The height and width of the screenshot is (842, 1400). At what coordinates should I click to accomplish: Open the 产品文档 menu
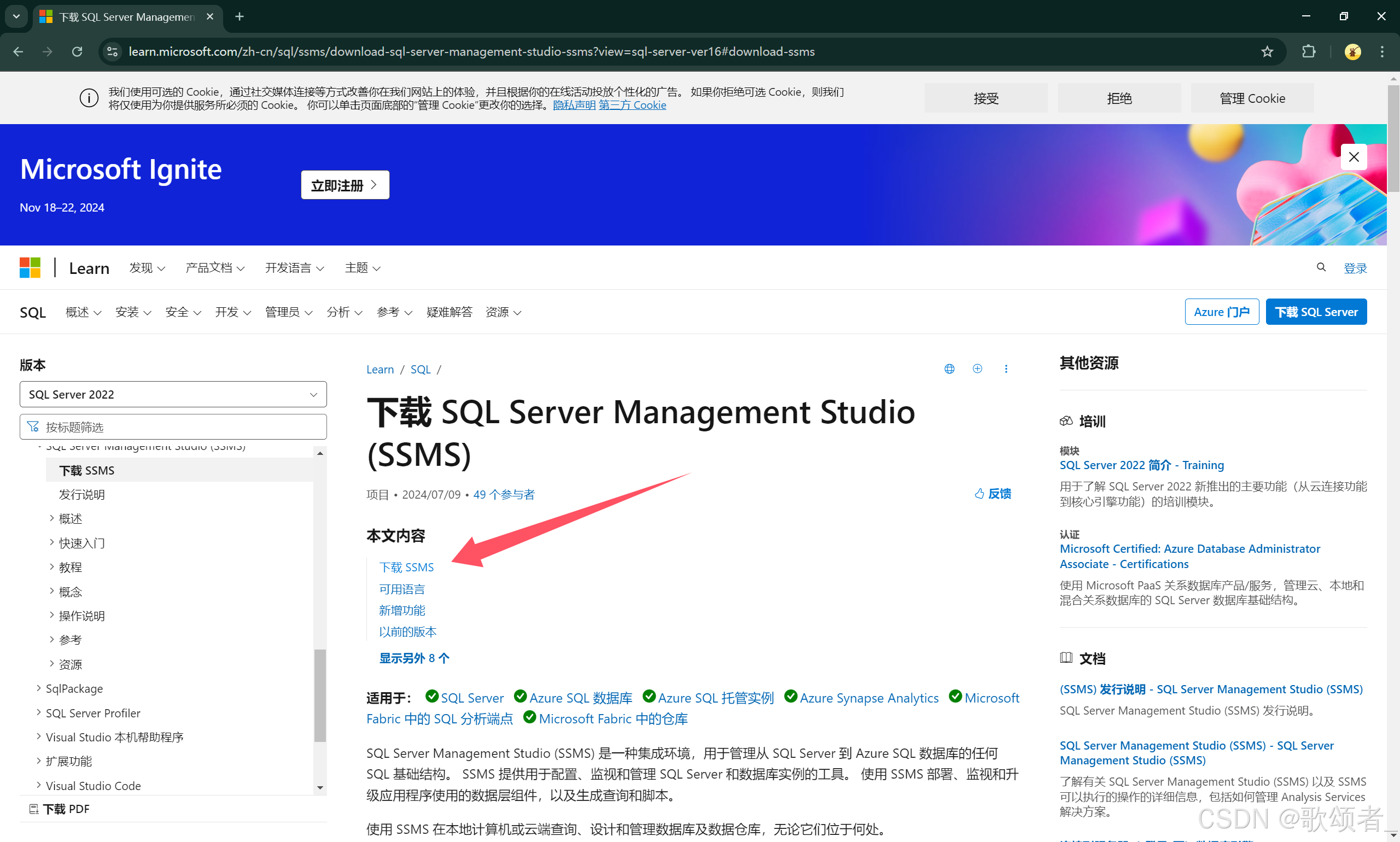(x=214, y=268)
